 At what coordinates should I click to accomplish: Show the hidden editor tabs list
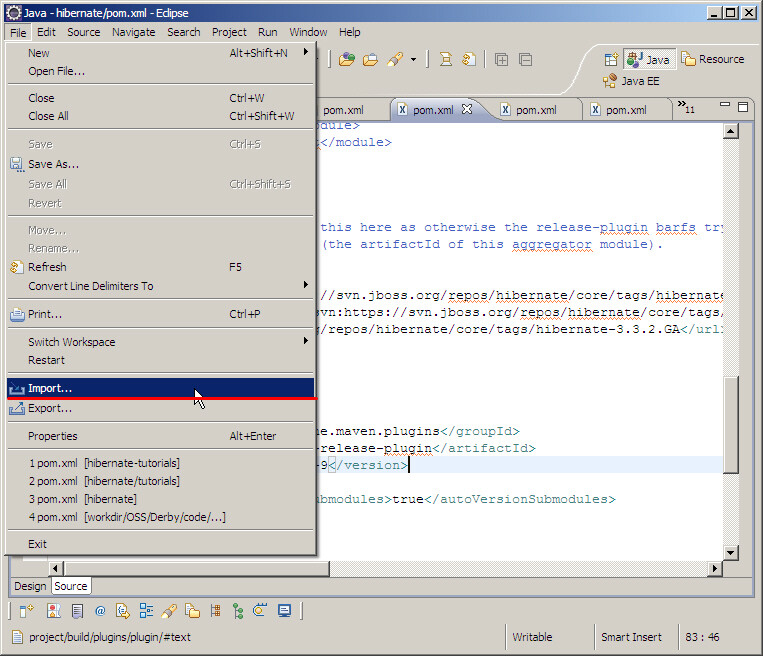(686, 108)
